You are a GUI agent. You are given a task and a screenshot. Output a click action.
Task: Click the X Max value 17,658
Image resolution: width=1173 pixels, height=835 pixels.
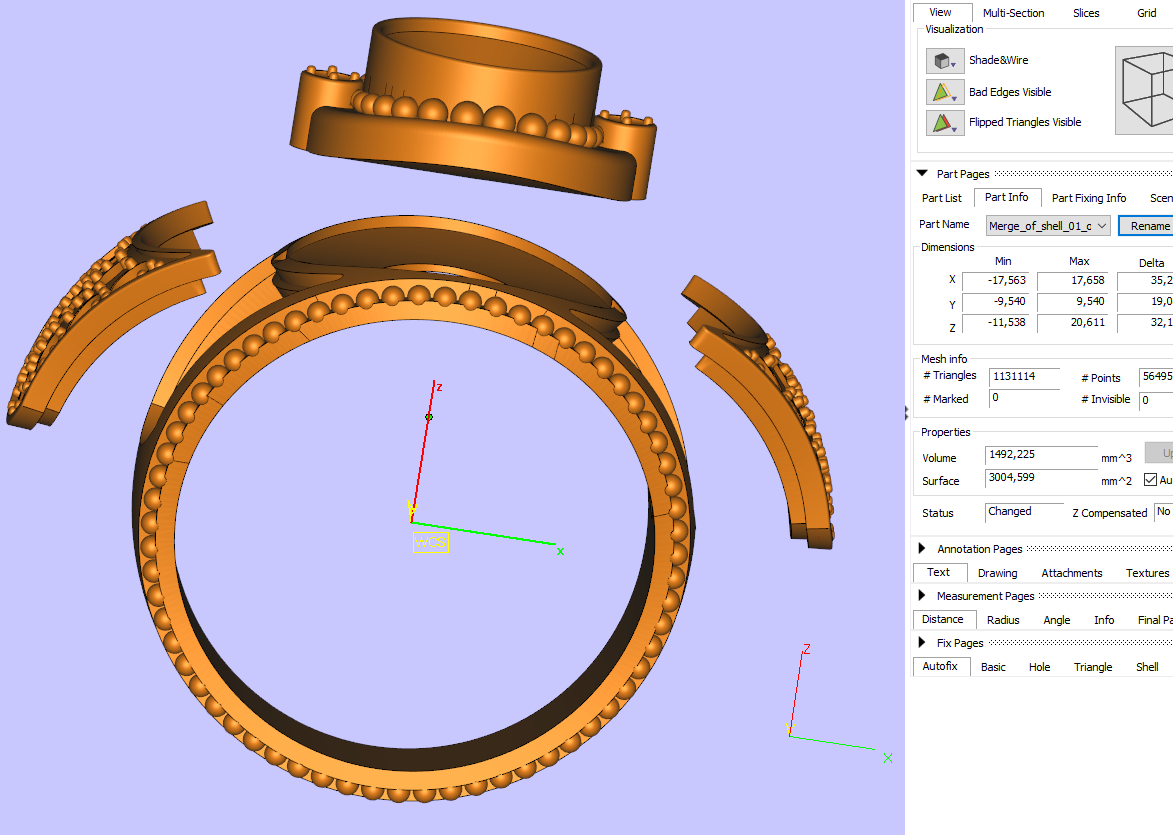[1071, 281]
